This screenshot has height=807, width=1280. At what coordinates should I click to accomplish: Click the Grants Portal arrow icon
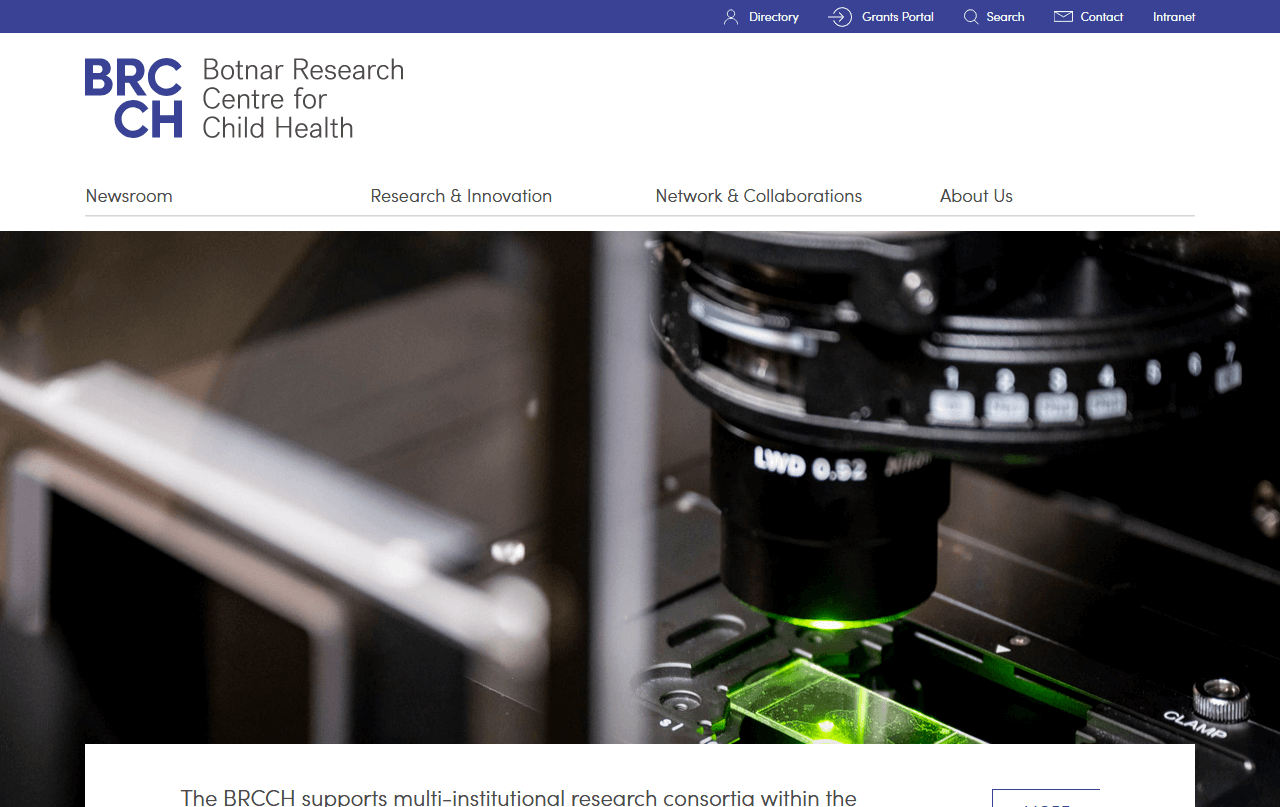pos(840,17)
